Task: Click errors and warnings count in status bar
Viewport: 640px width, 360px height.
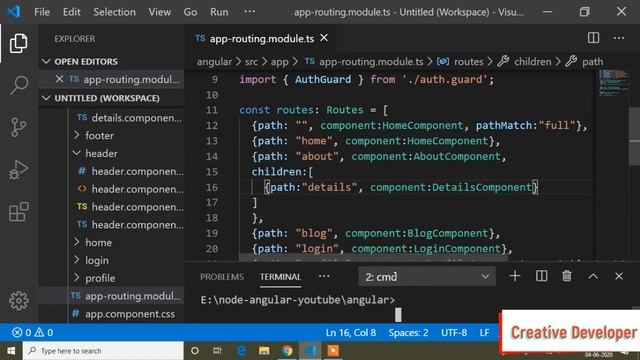Action: point(33,333)
